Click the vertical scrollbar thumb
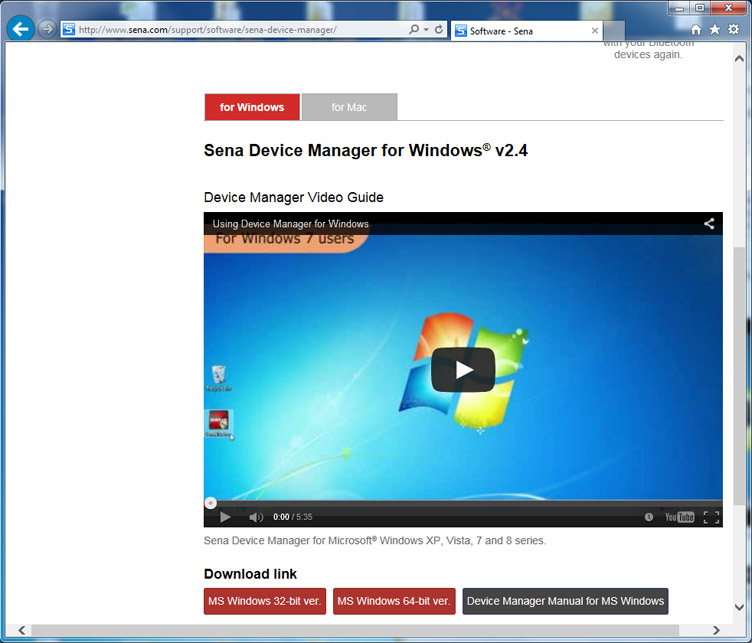The width and height of the screenshot is (752, 643). click(739, 375)
